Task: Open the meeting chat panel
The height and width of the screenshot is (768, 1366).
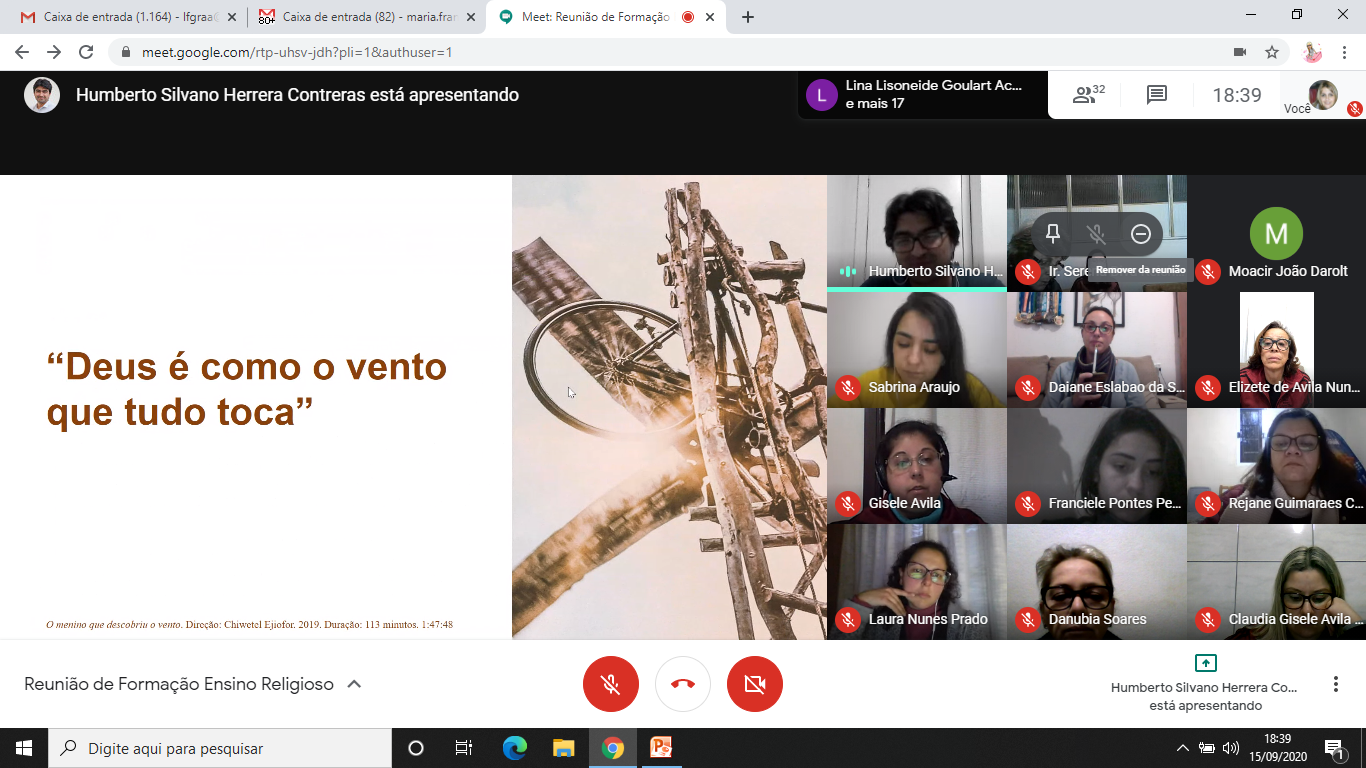Action: click(1157, 95)
